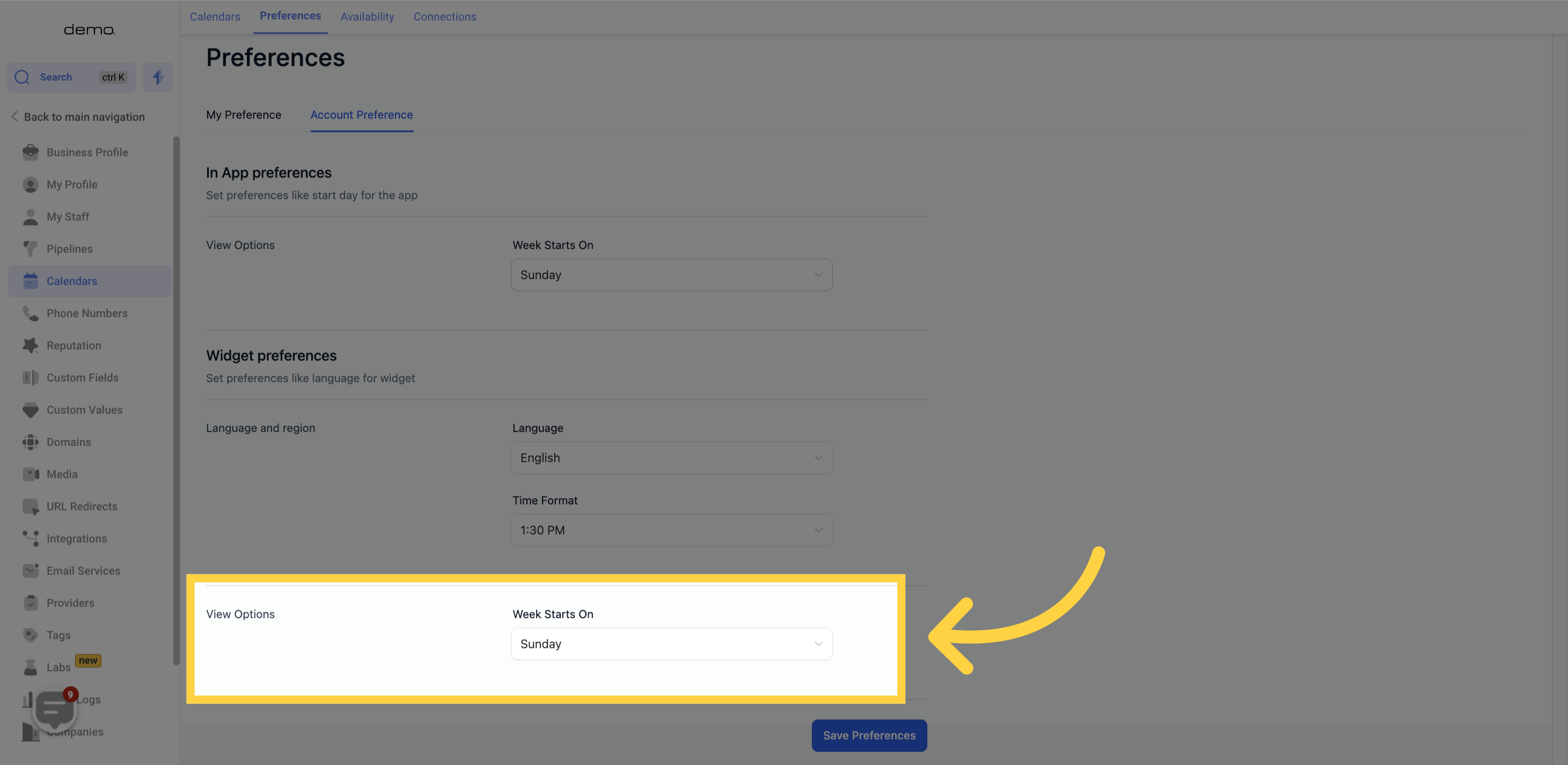Select Sunday in highlighted View Options

click(671, 643)
